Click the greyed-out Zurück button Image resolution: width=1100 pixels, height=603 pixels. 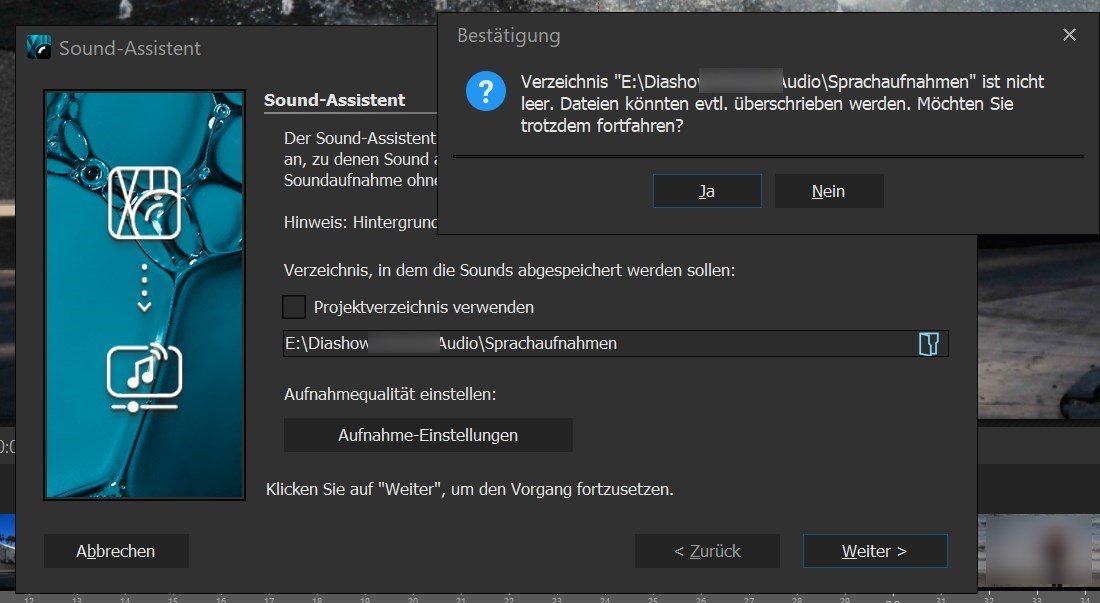coord(707,551)
